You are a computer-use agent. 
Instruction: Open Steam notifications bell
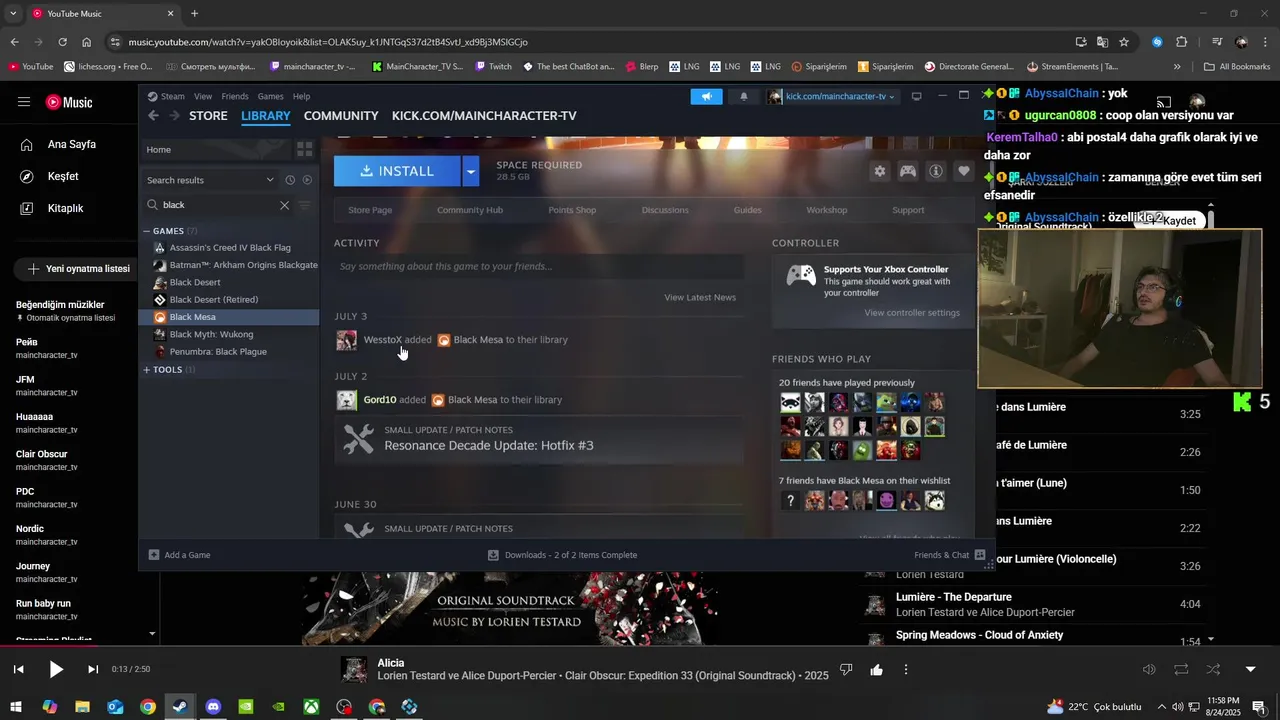[x=743, y=96]
